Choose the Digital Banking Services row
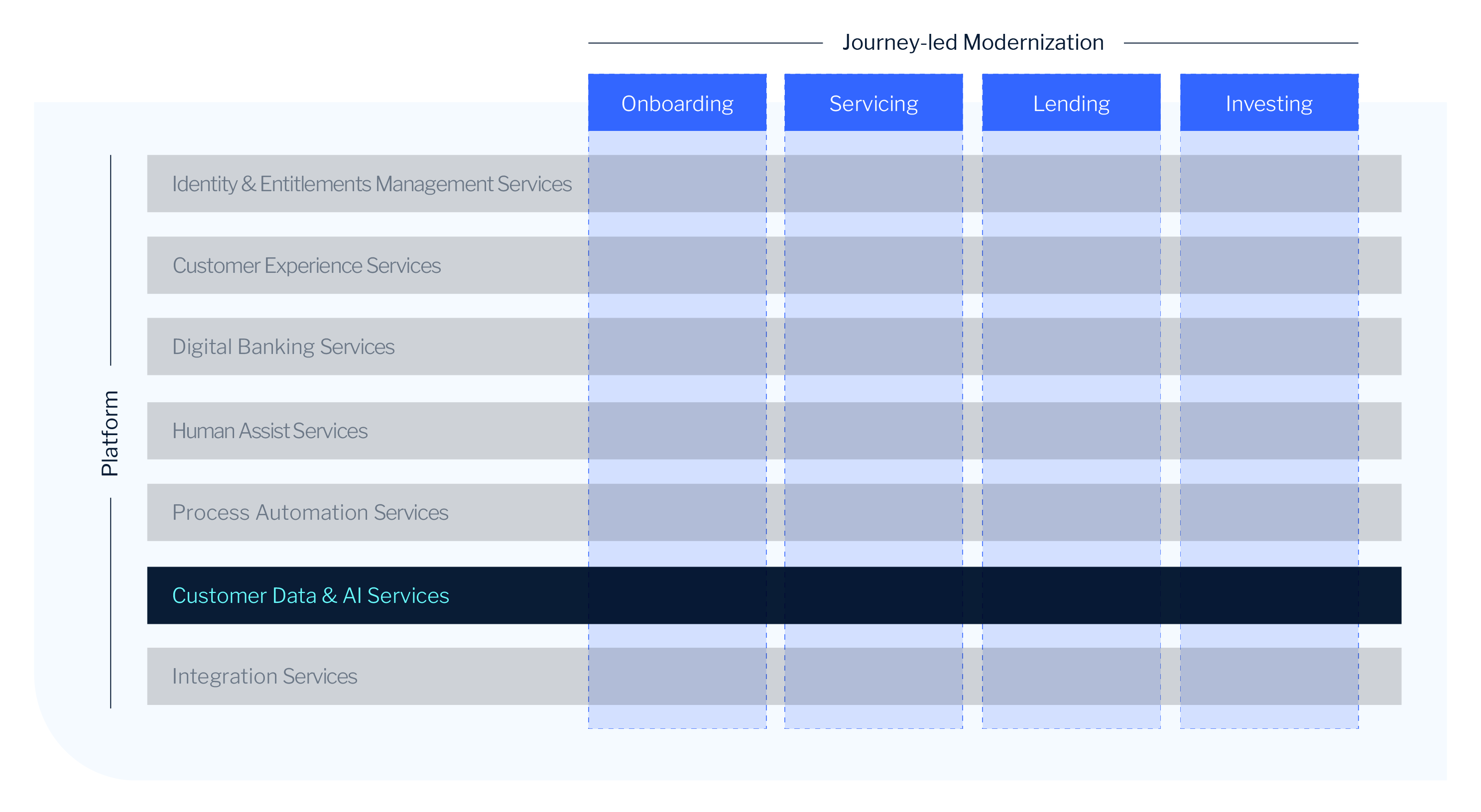Image resolution: width=1481 pixels, height=812 pixels. coord(774,347)
